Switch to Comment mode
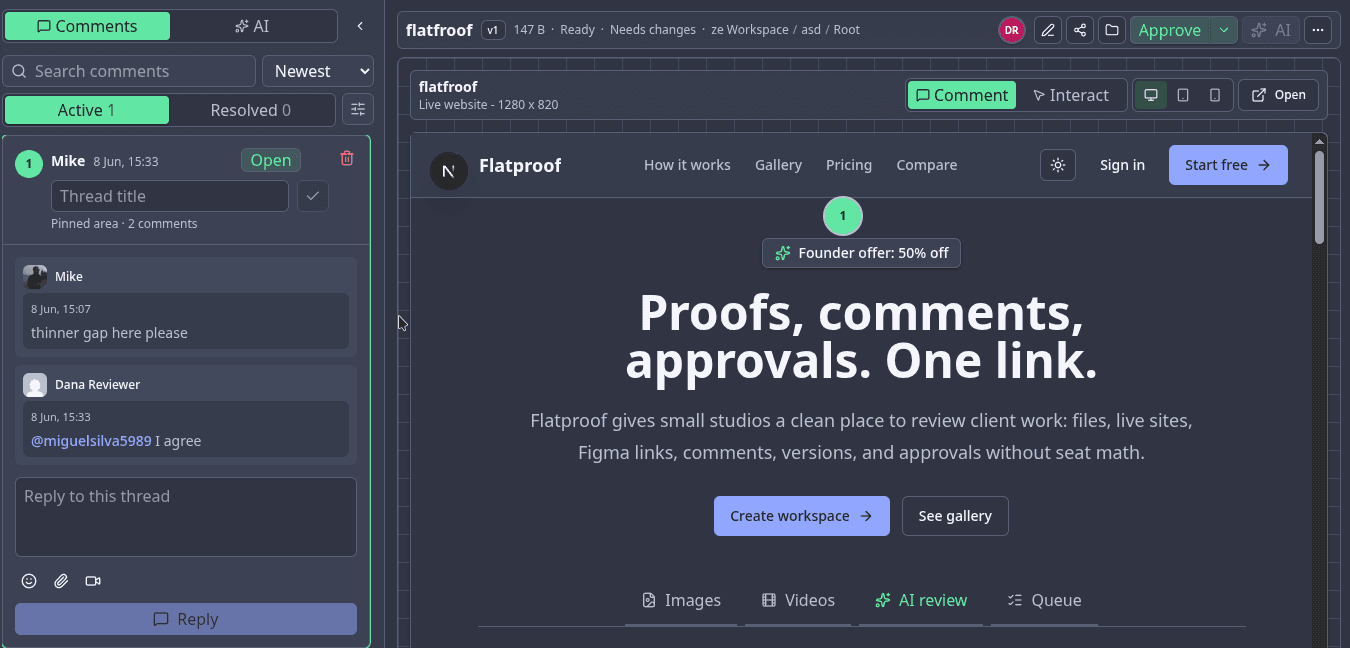1350x648 pixels. pos(962,95)
